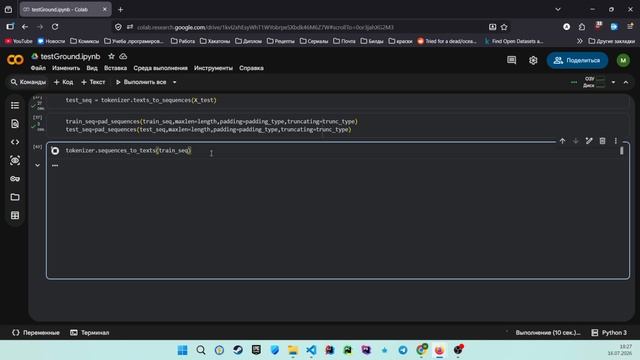This screenshot has height=360, width=640.
Task: Click the cloud save status icon
Action: (x=123, y=56)
